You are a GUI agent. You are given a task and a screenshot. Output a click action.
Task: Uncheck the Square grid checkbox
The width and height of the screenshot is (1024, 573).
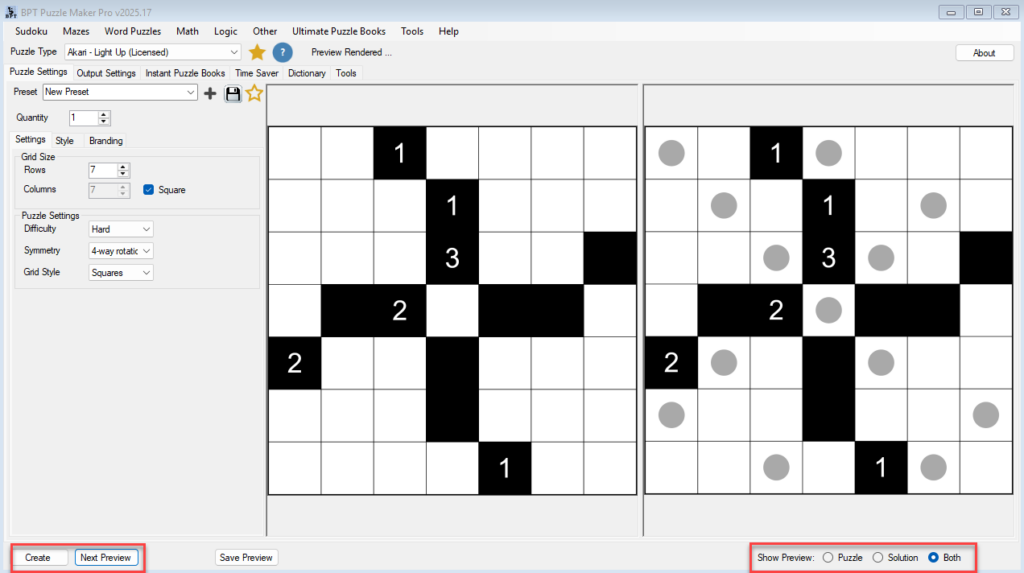click(149, 189)
